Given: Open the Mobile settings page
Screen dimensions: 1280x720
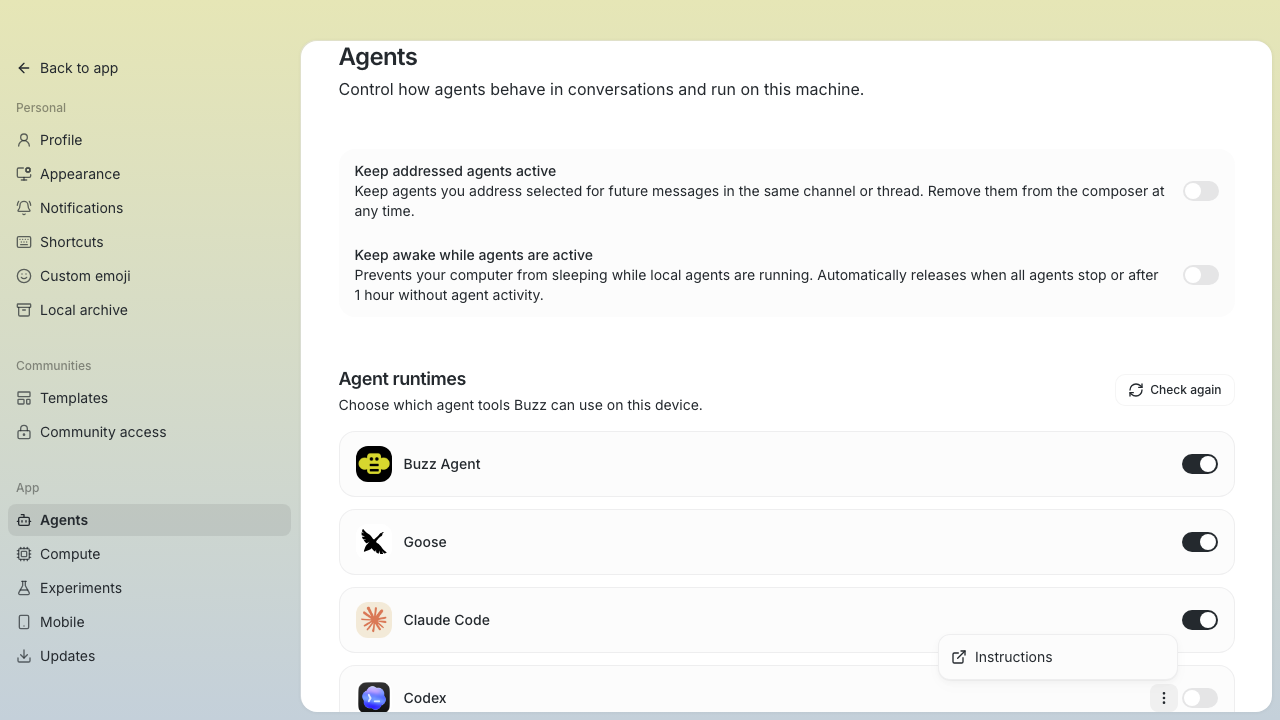Looking at the screenshot, I should coord(149,622).
